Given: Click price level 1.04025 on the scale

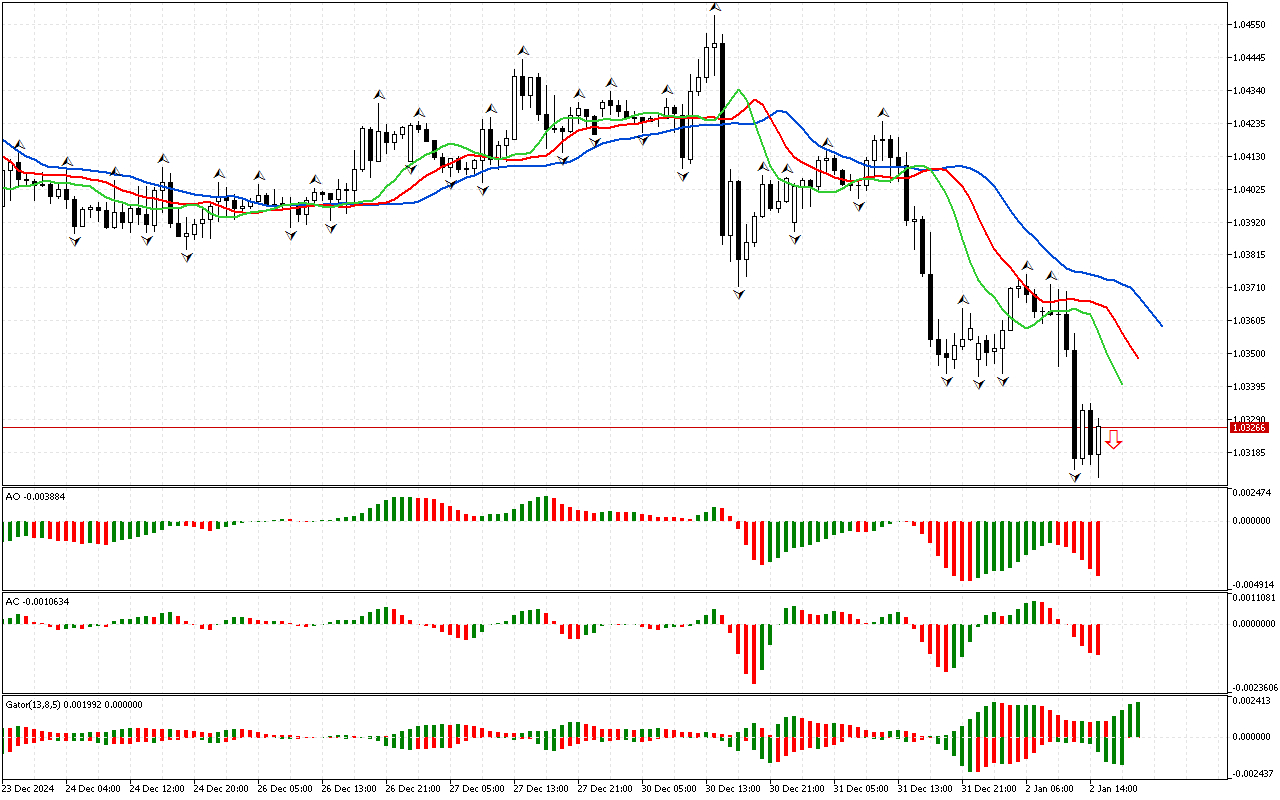Looking at the screenshot, I should coord(1250,189).
